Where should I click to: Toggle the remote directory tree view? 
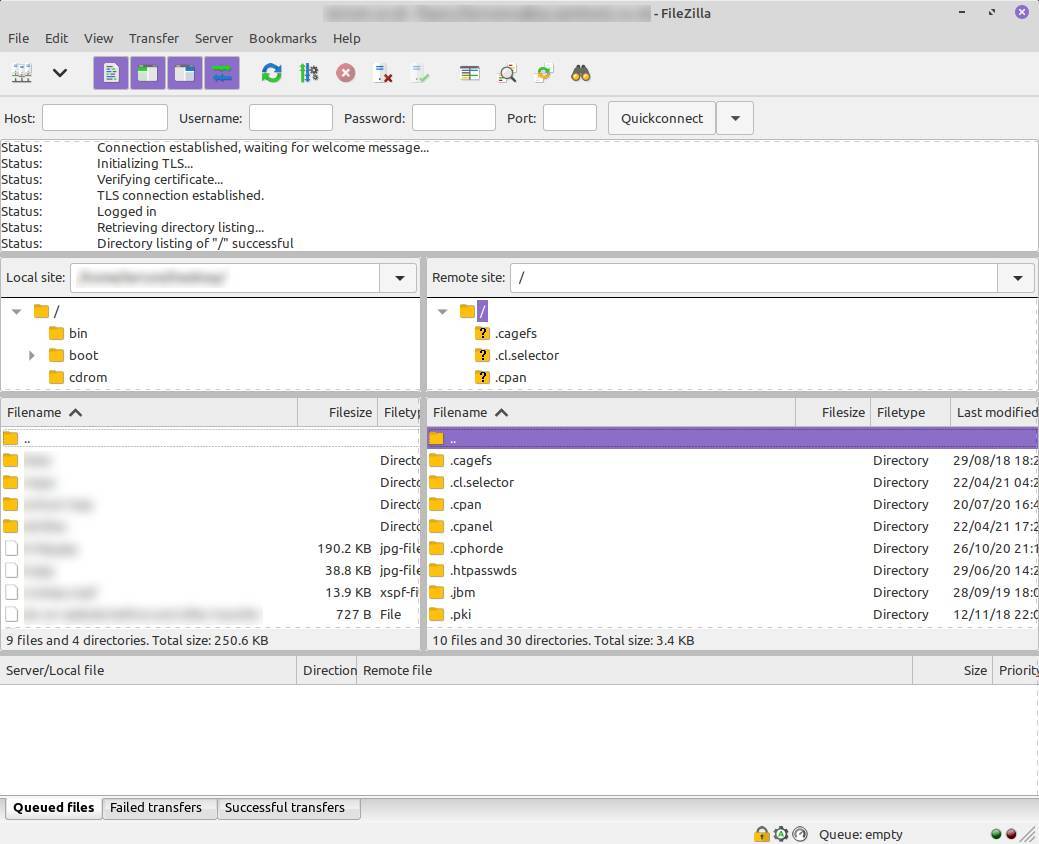pyautogui.click(x=184, y=73)
